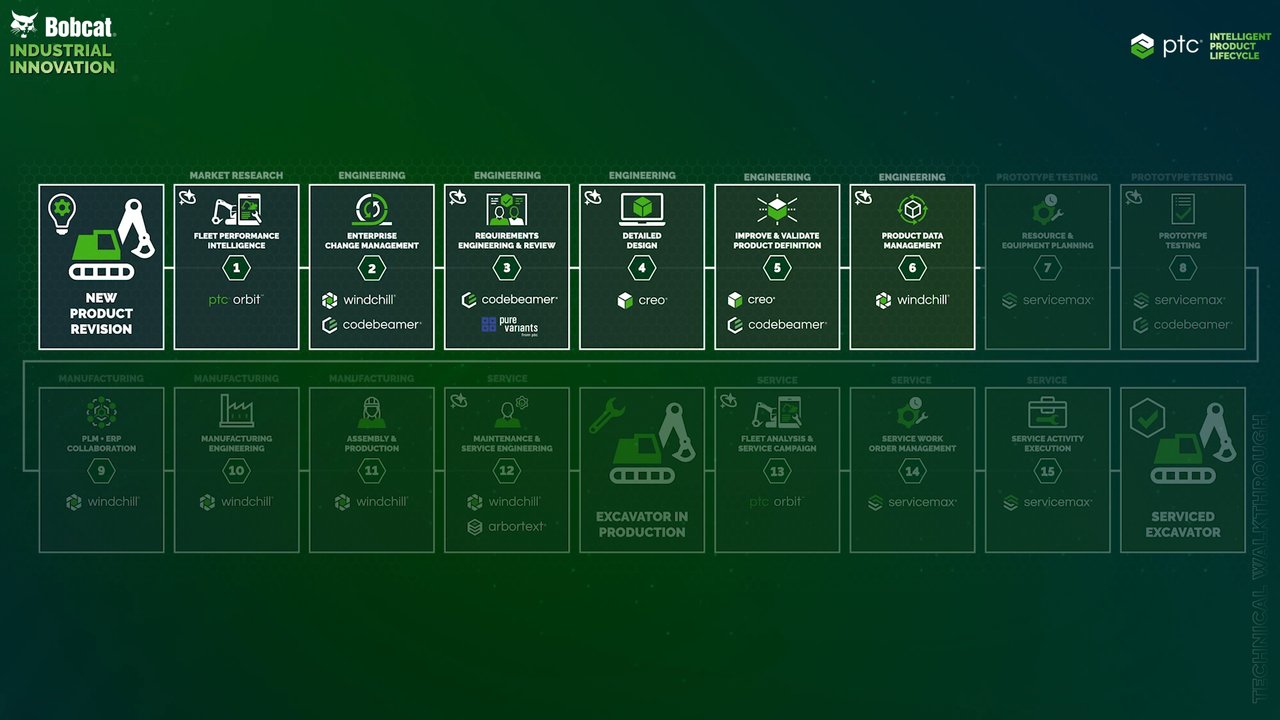Click corner satellite icon on Product Data Management card
Image resolution: width=1280 pixels, height=720 pixels.
pyautogui.click(x=864, y=198)
